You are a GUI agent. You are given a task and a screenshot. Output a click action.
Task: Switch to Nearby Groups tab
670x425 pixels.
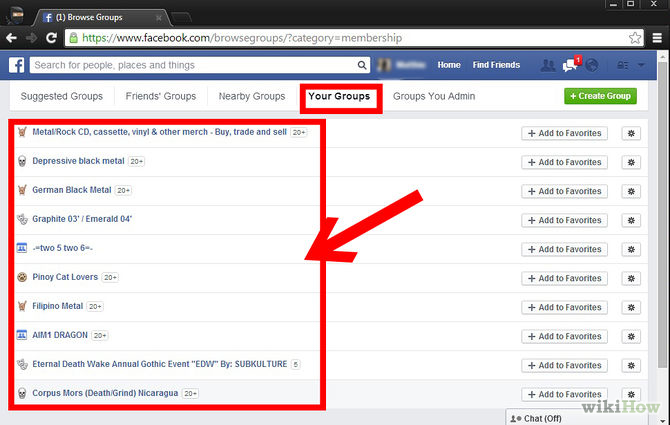pyautogui.click(x=252, y=97)
